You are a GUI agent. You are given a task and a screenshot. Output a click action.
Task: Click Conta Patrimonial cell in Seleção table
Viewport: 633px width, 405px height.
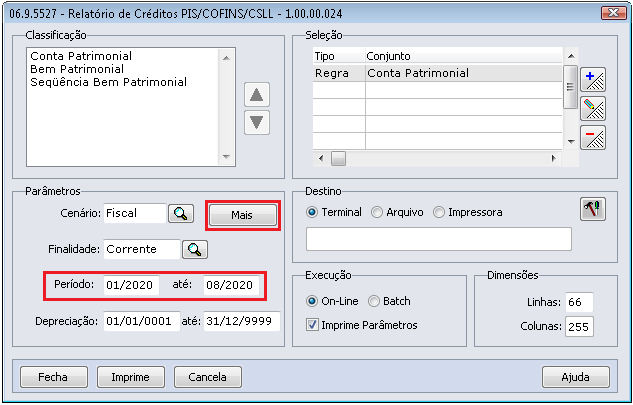(464, 73)
